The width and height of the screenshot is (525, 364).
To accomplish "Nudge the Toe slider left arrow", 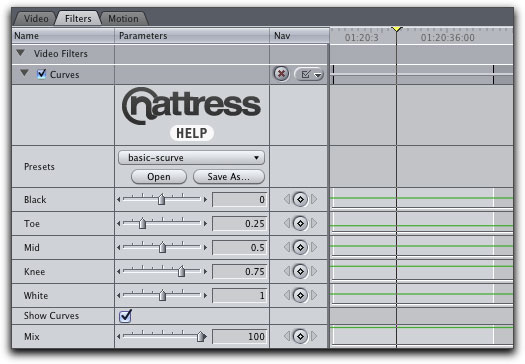I will (x=119, y=223).
